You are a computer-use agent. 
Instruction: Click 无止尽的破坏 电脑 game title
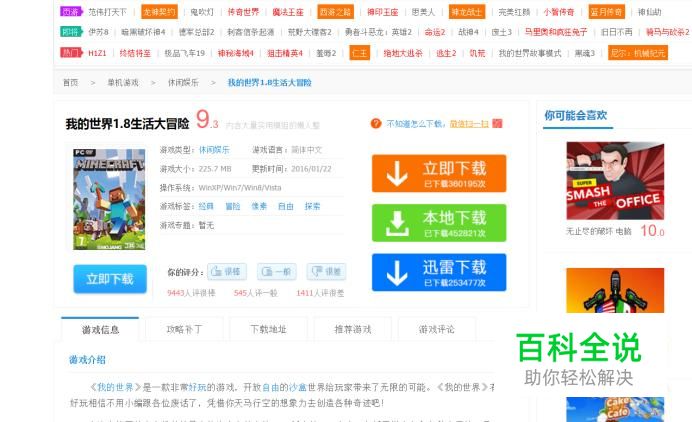(599, 231)
